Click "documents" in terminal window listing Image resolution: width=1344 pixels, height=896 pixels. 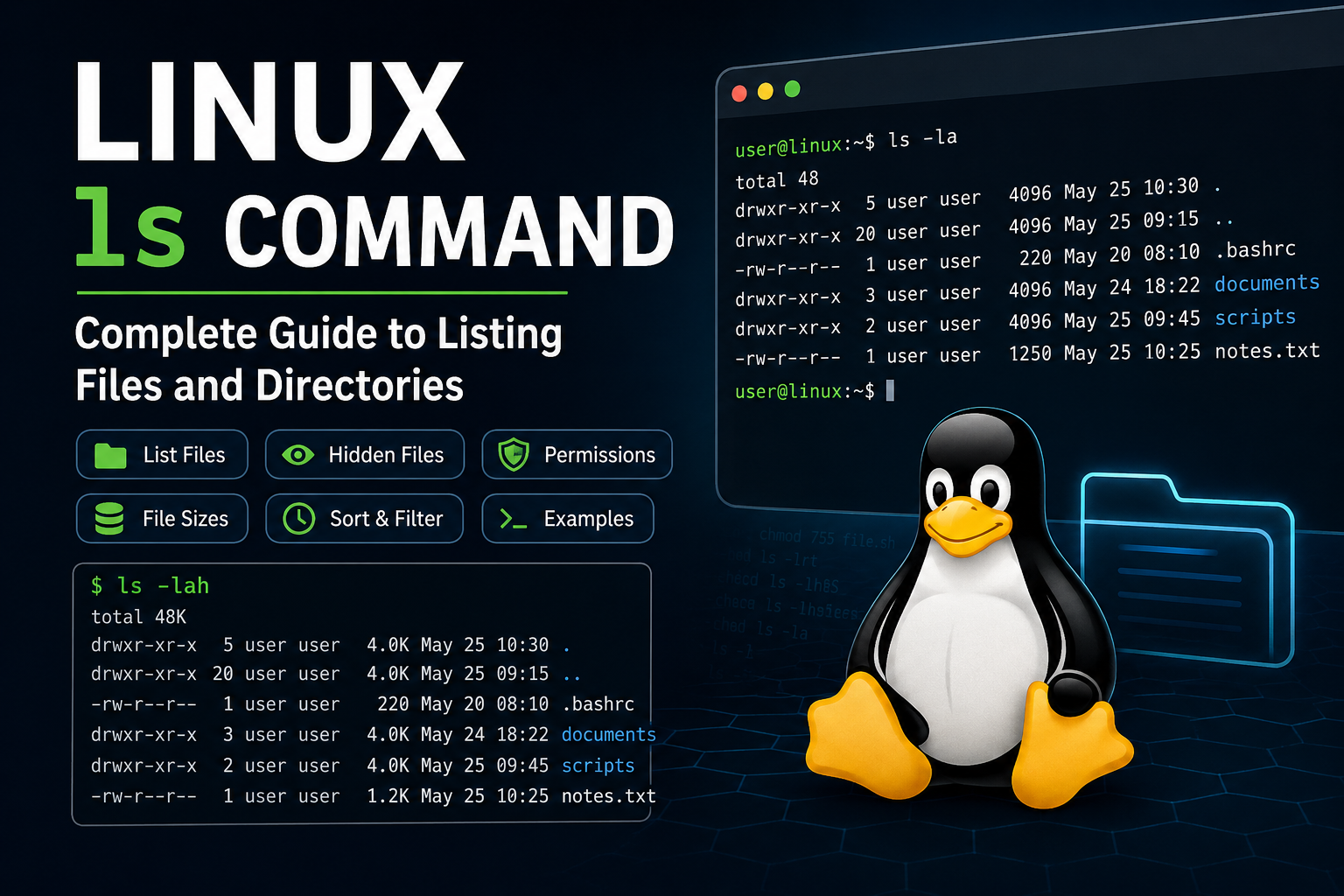[x=1267, y=283]
